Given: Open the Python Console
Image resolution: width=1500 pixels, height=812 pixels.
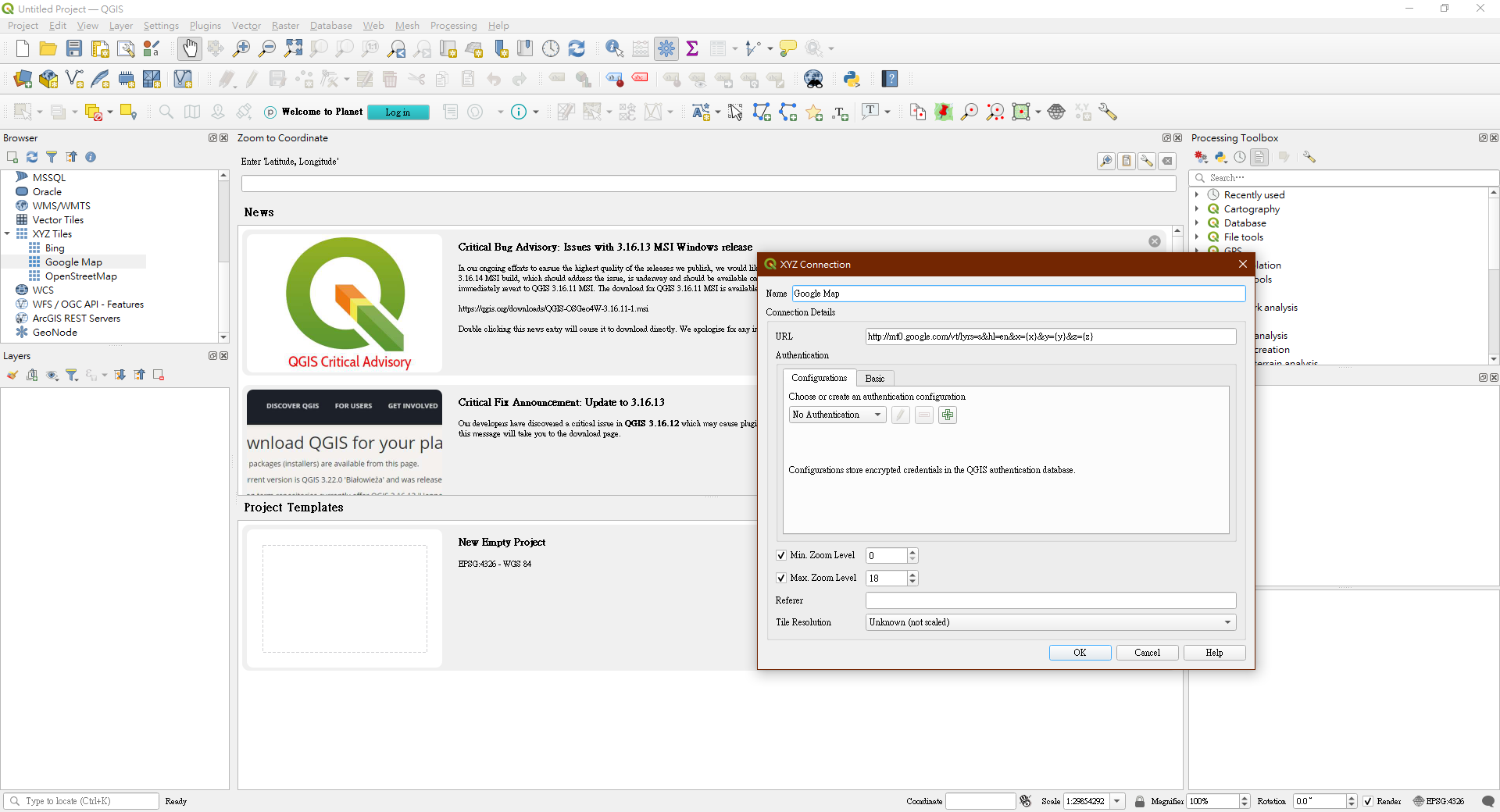Looking at the screenshot, I should point(852,79).
